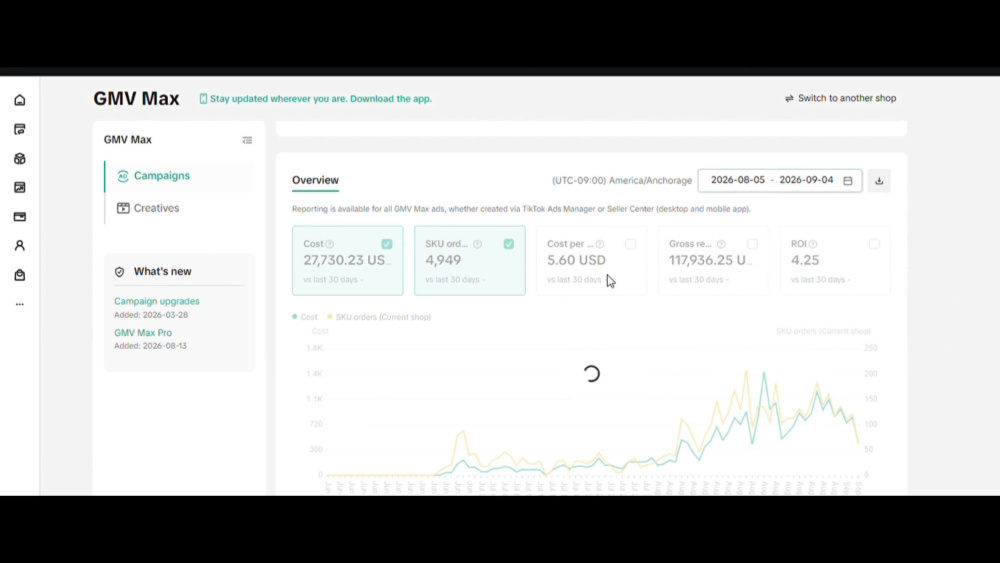
Task: Open the Campaign upgrades link
Action: (x=157, y=301)
